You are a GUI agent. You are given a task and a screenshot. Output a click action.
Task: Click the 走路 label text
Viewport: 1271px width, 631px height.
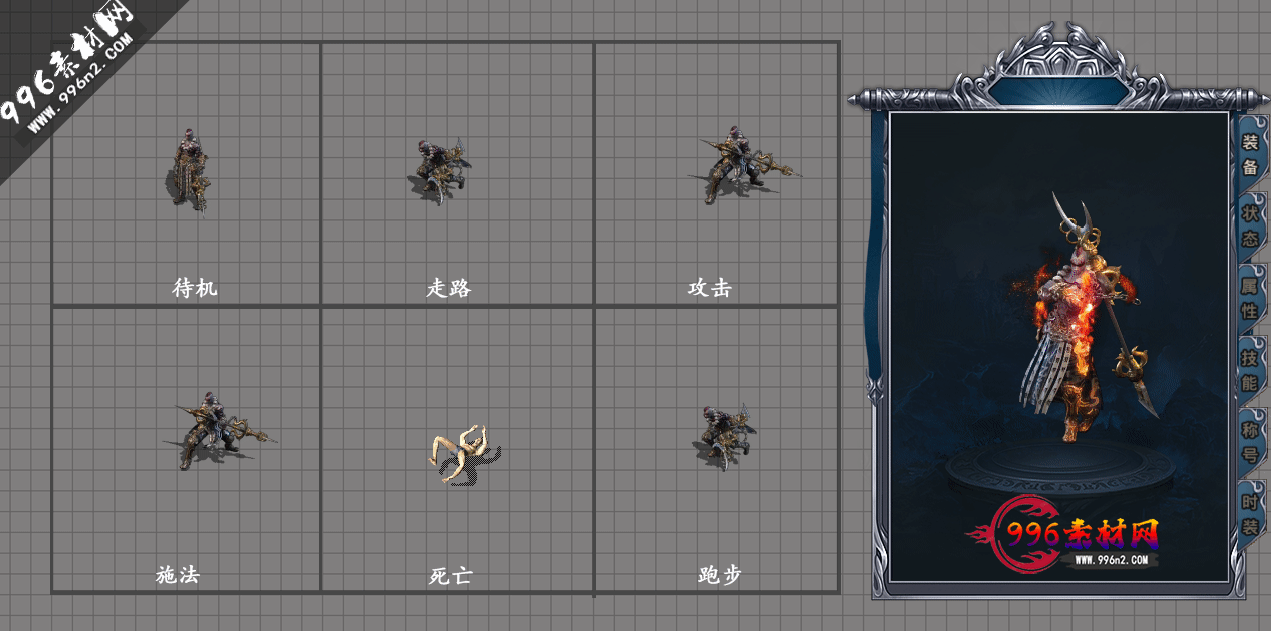click(448, 288)
